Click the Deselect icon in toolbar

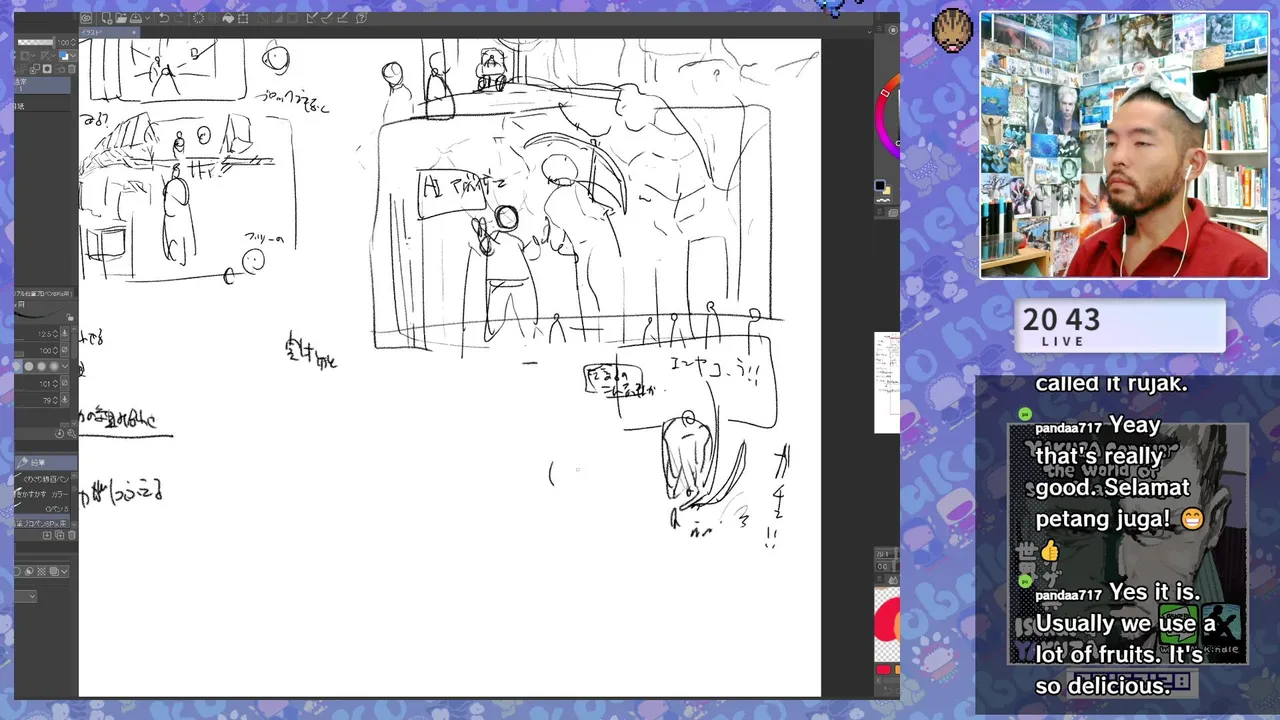[x=262, y=19]
